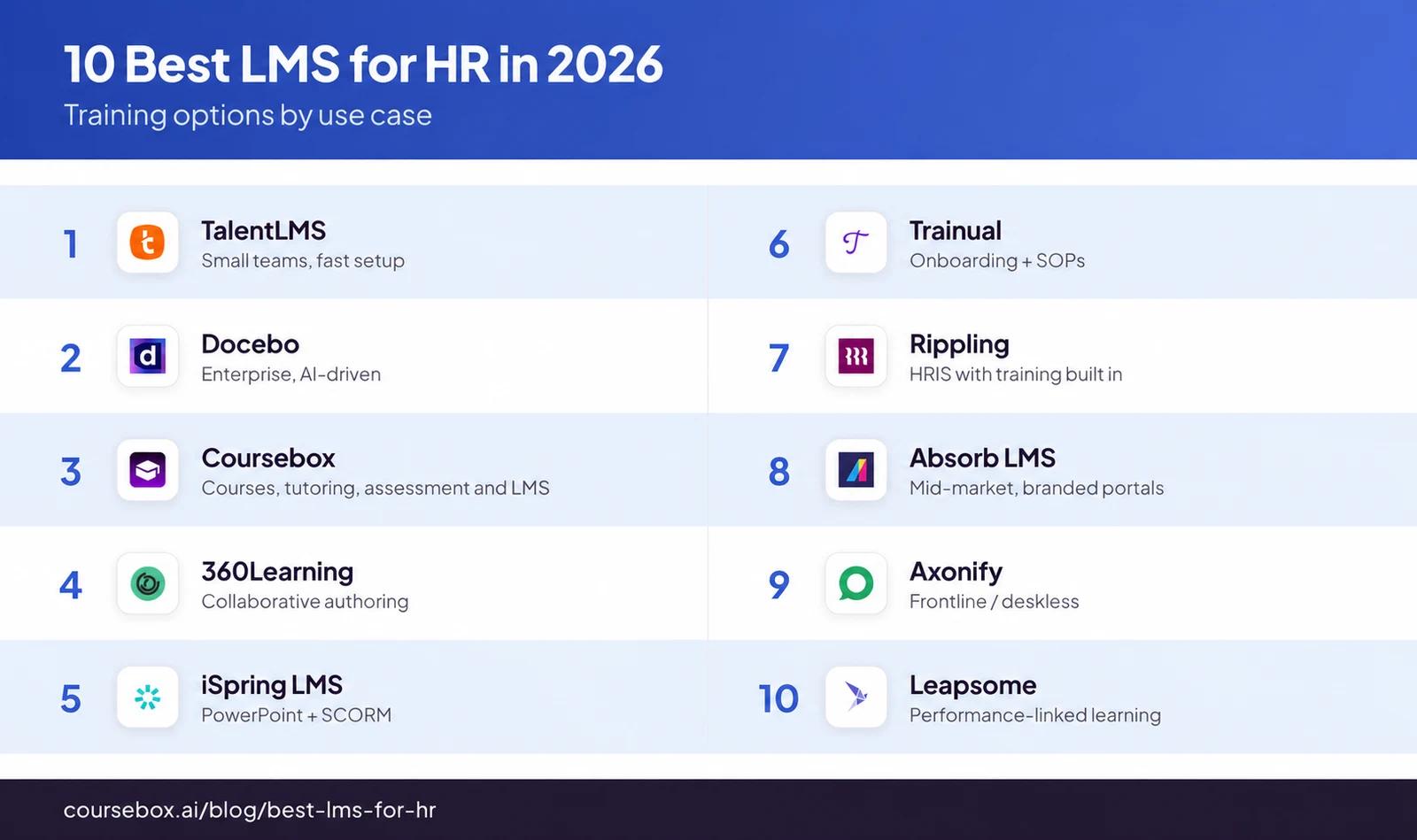Viewport: 1417px width, 840px height.
Task: Click the Rippling maroon logo icon
Action: 856,356
